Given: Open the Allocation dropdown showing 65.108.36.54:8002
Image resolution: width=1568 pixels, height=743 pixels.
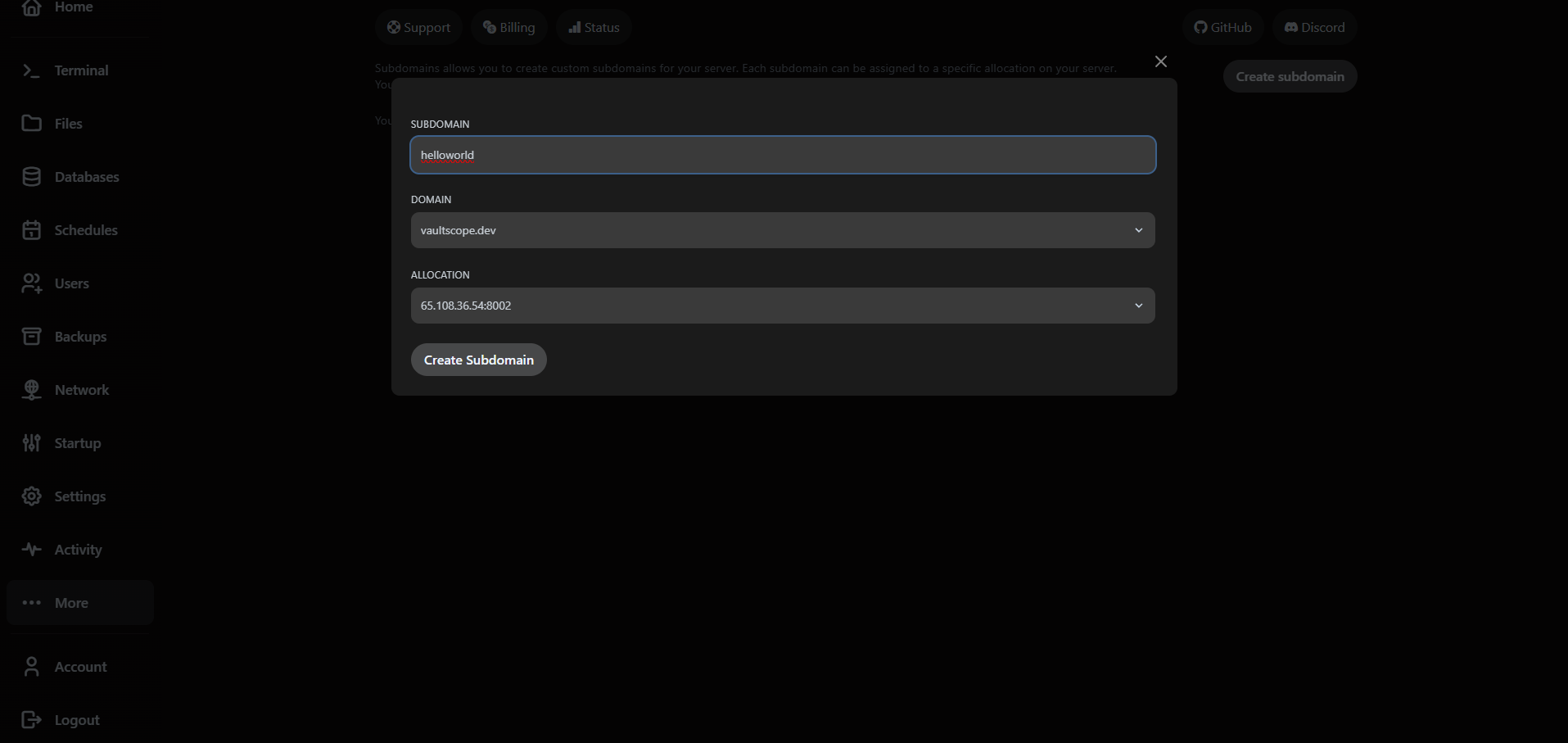Looking at the screenshot, I should tap(782, 305).
